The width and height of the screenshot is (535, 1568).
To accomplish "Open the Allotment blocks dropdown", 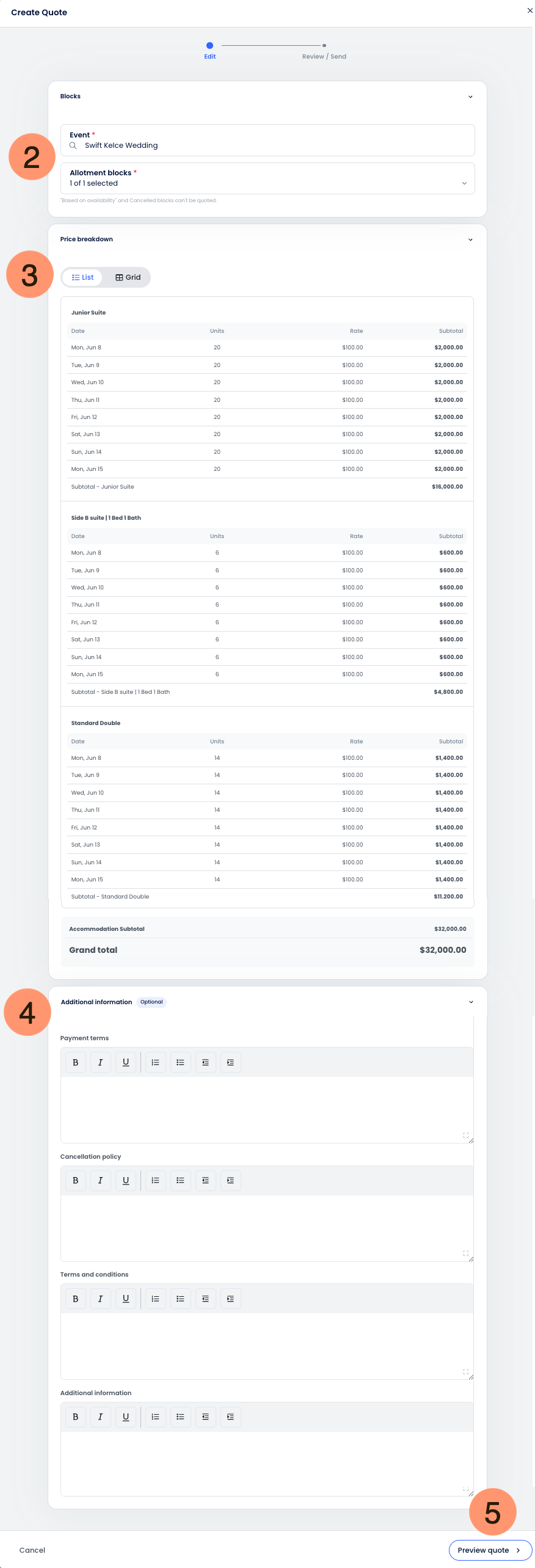I will [x=267, y=178].
